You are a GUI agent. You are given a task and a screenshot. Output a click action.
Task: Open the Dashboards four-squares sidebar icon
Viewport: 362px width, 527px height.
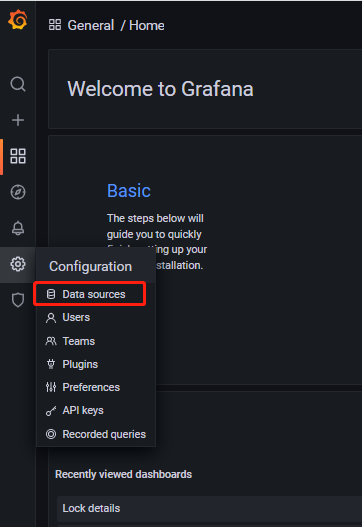point(18,156)
